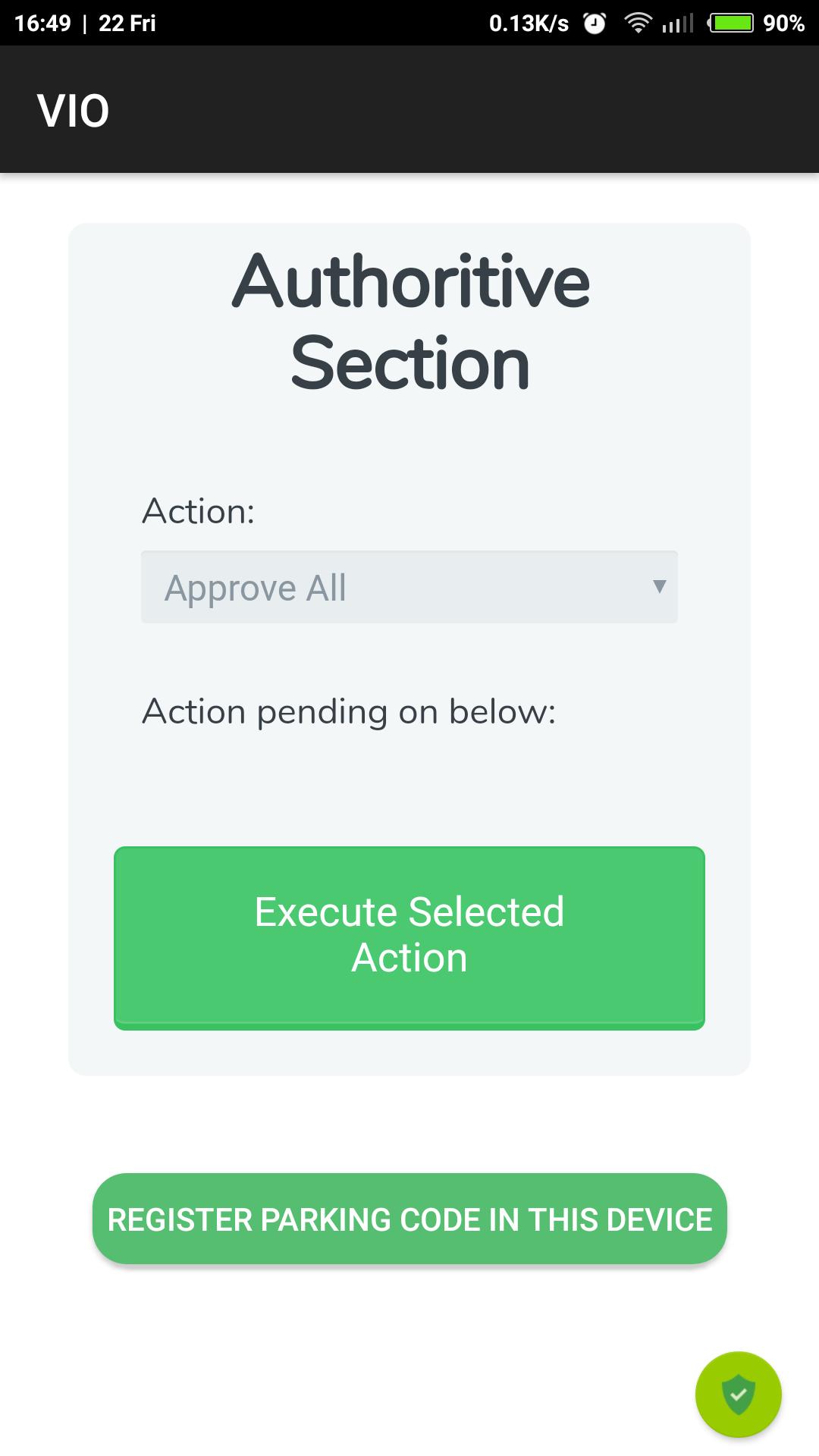Image resolution: width=819 pixels, height=1456 pixels.
Task: Tap the 16:49 clock in status bar
Action: (x=42, y=24)
